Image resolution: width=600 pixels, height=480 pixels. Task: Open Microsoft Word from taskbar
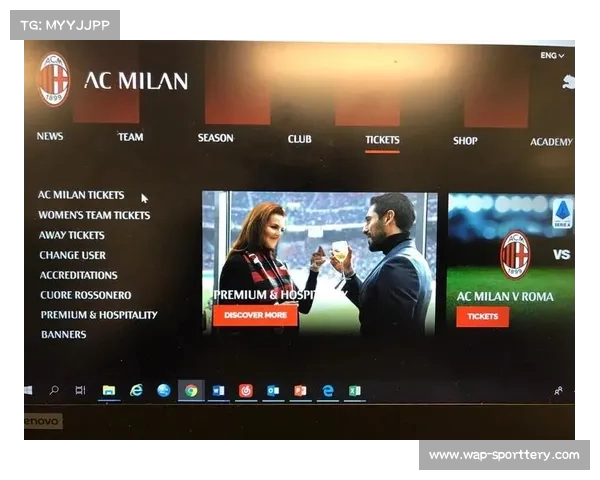tap(218, 391)
